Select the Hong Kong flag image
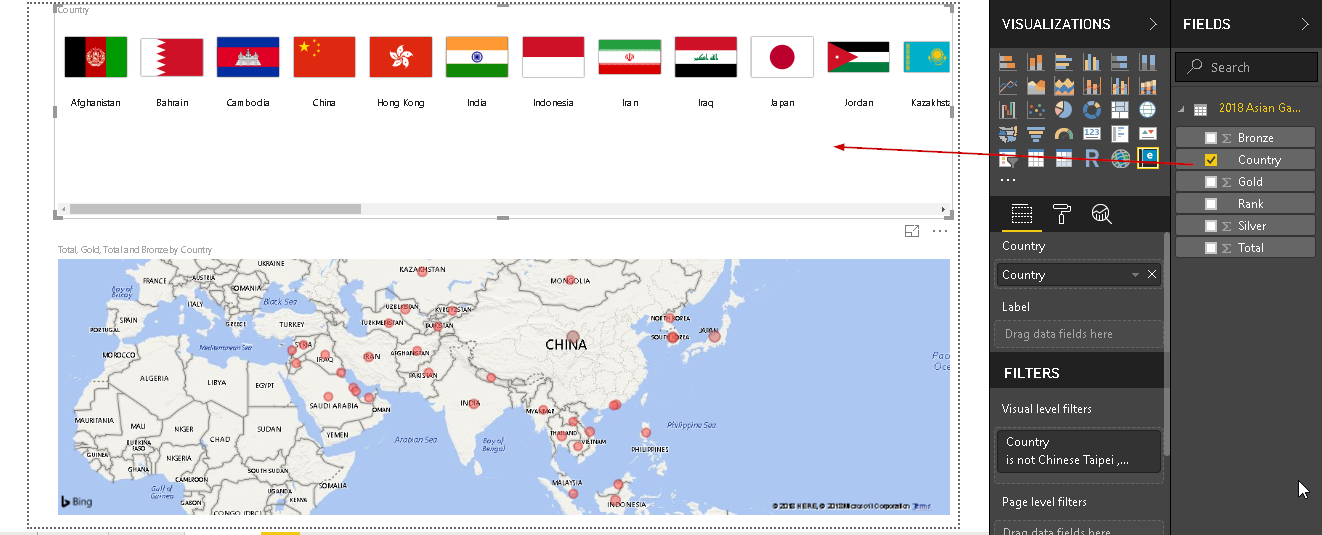Screen dimensions: 1322x535 click(x=401, y=57)
